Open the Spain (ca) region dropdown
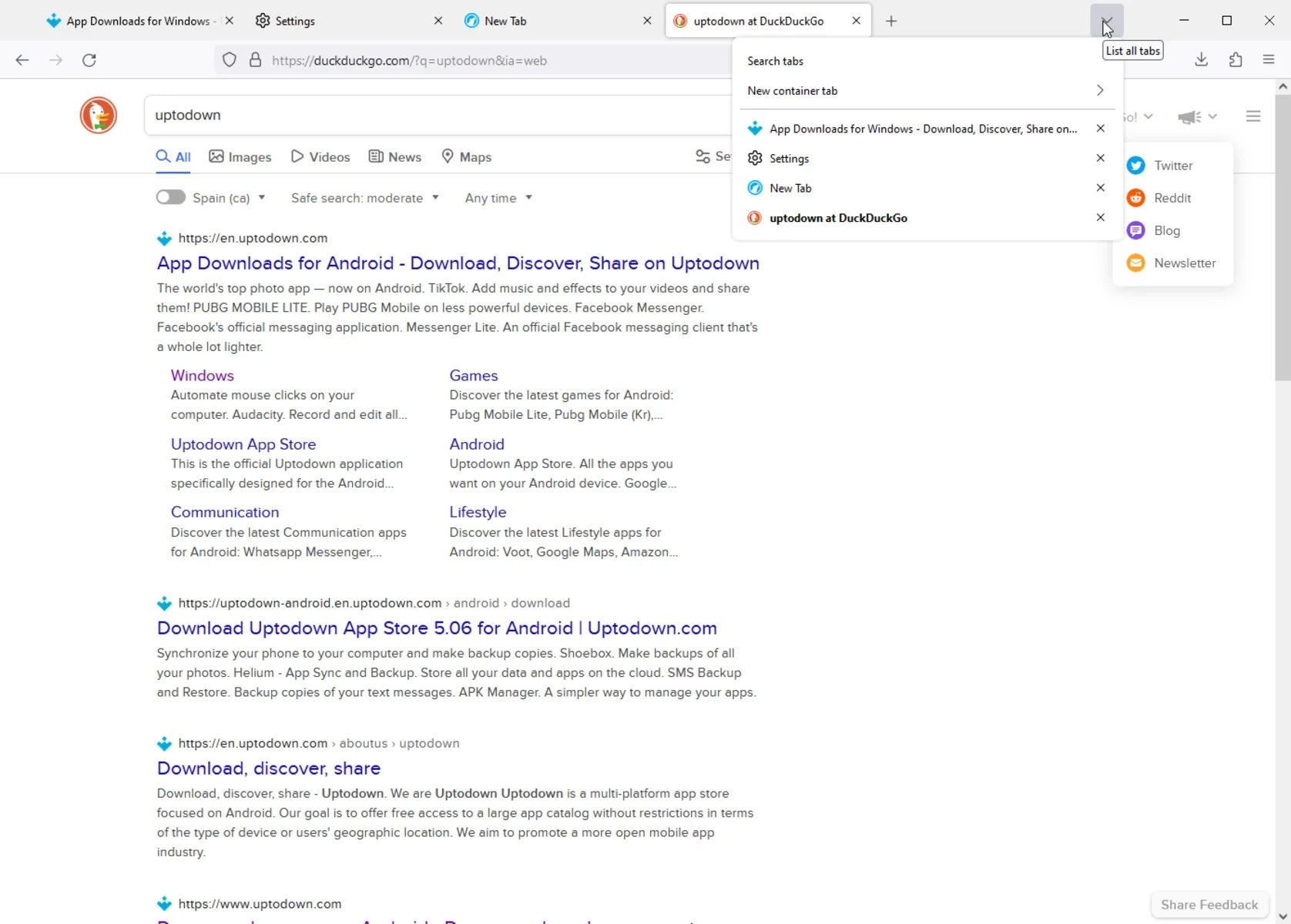The height and width of the screenshot is (924, 1291). click(x=229, y=198)
